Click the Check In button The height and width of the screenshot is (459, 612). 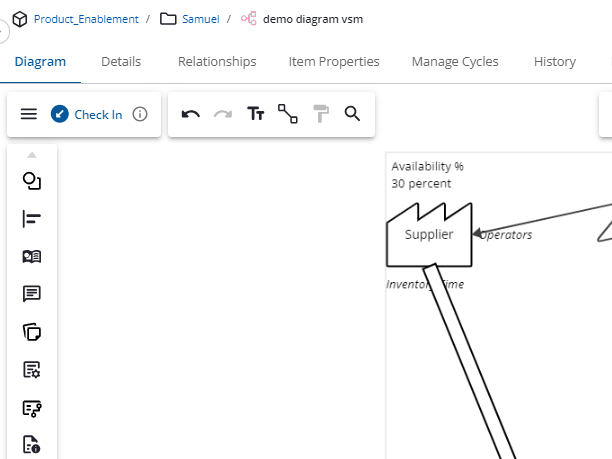[x=87, y=114]
